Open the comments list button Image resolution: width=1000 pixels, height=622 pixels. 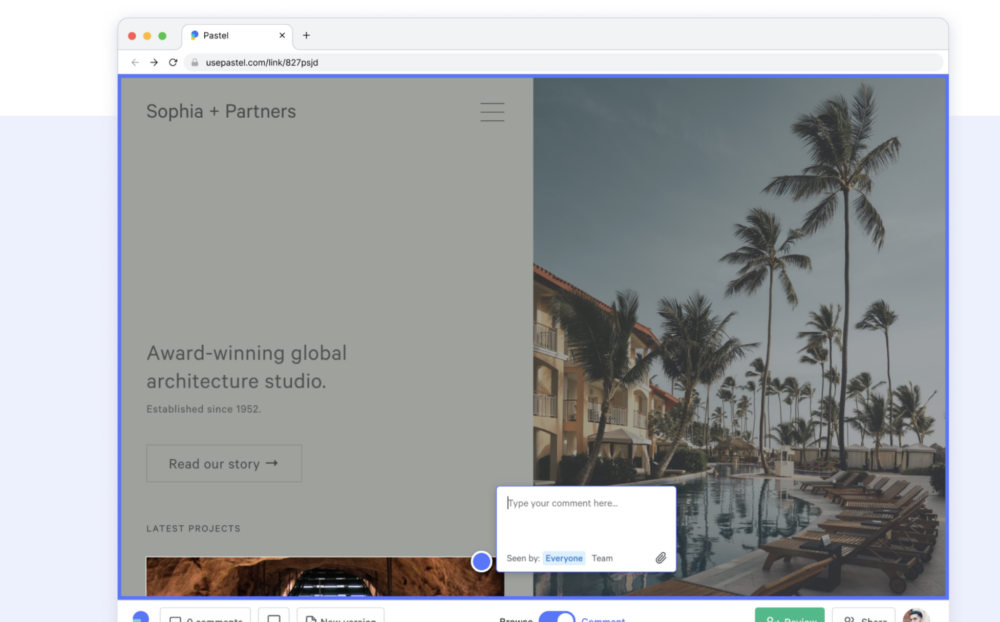point(205,616)
